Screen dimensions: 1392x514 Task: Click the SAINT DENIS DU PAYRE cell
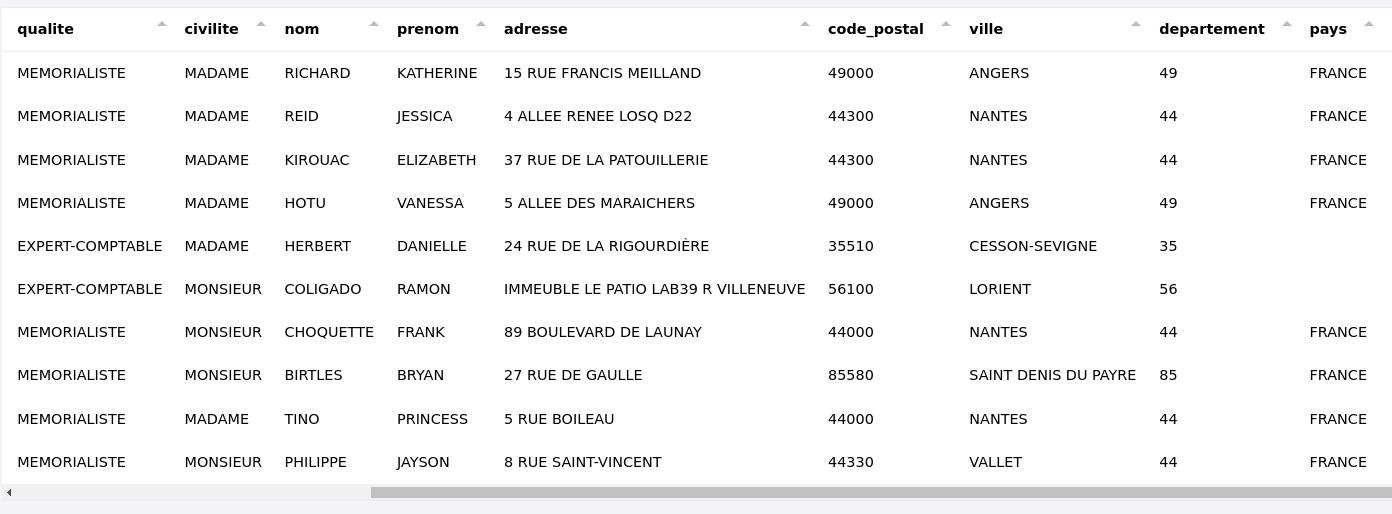point(1052,375)
